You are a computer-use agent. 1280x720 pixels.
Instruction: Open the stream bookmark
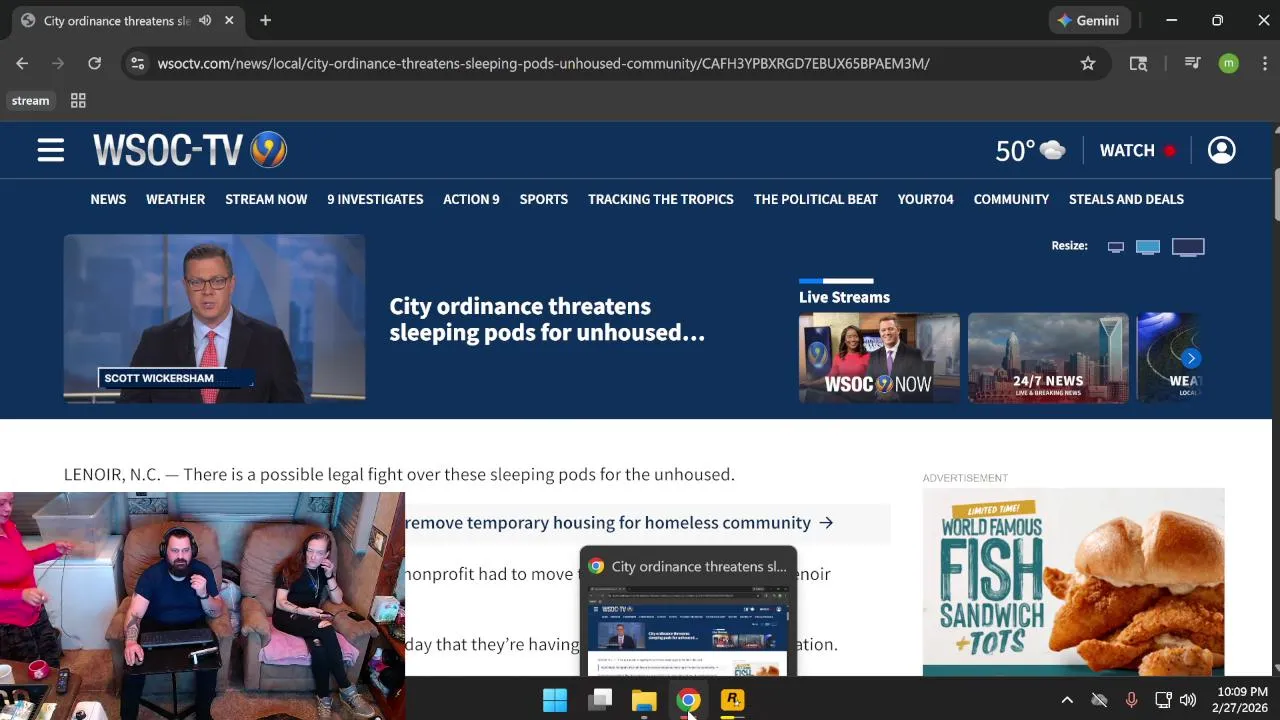pos(30,100)
